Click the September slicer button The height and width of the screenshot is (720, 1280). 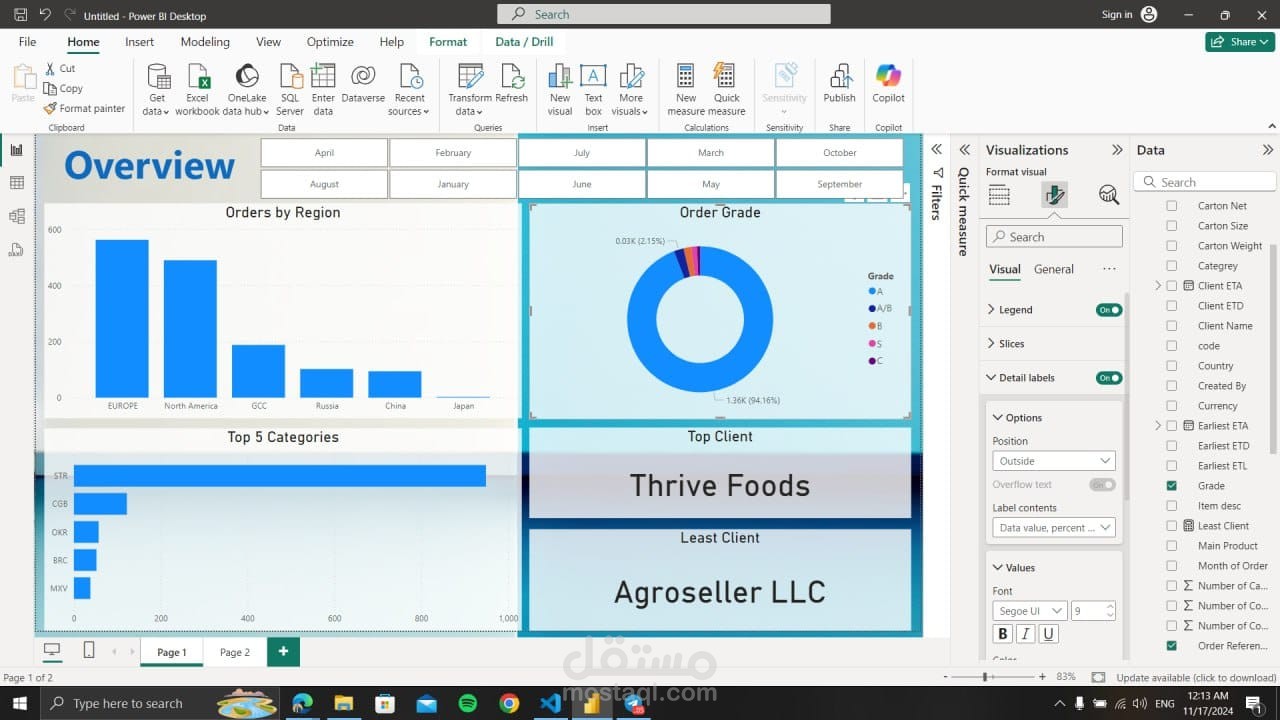(839, 184)
